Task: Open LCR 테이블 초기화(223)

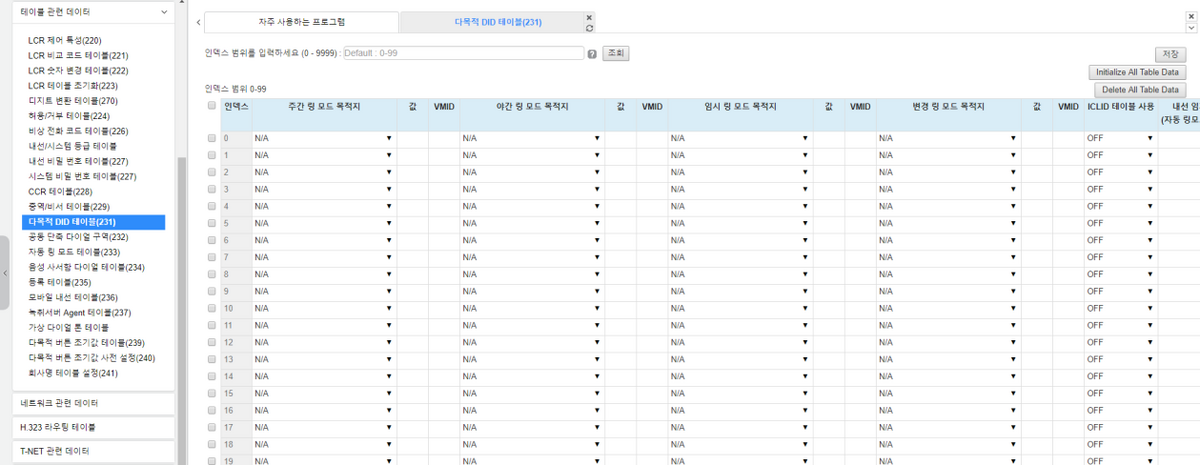Action: [71, 86]
